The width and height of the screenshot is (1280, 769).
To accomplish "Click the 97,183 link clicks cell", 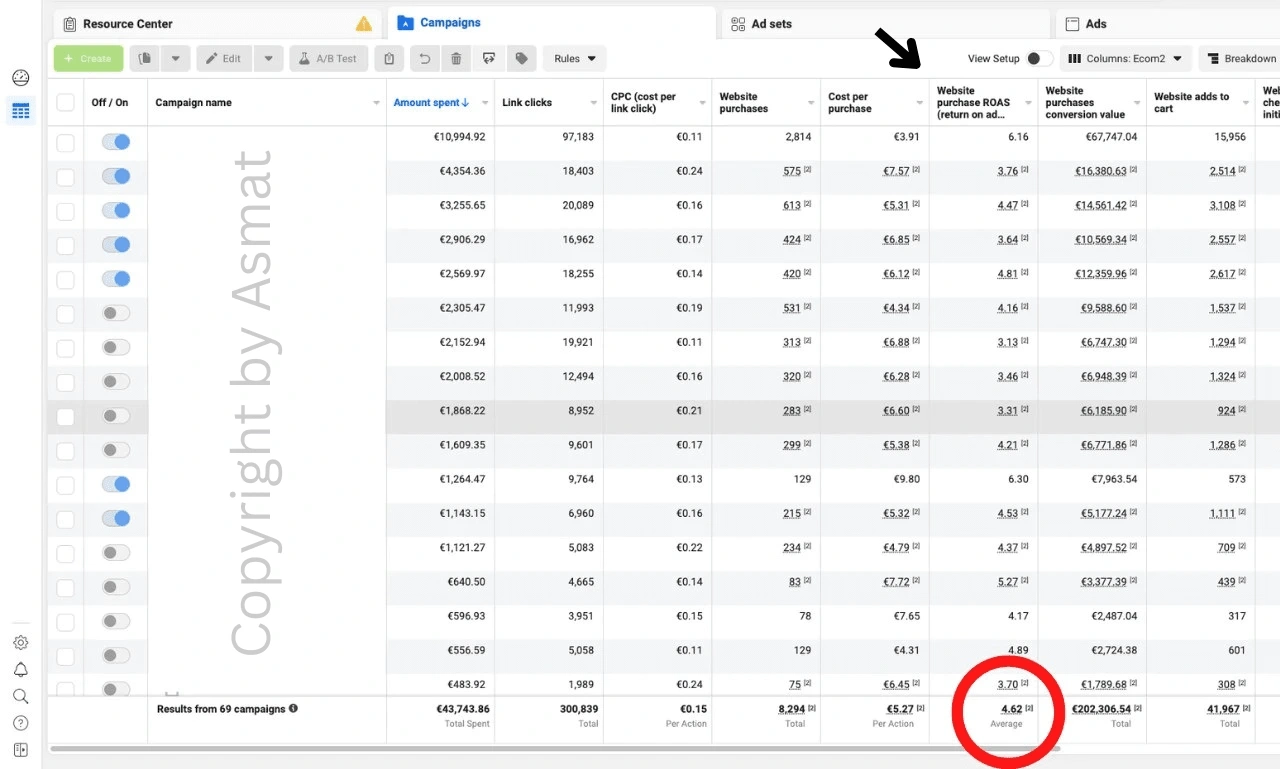I will click(x=578, y=137).
